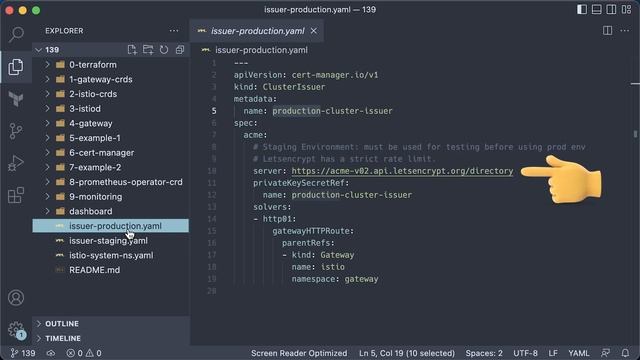The width and height of the screenshot is (640, 360).
Task: Click the git branch 139 status item
Action: point(22,353)
